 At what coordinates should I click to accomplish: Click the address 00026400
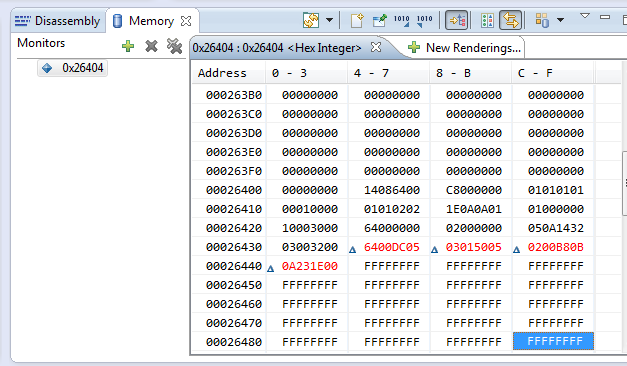tap(234, 190)
